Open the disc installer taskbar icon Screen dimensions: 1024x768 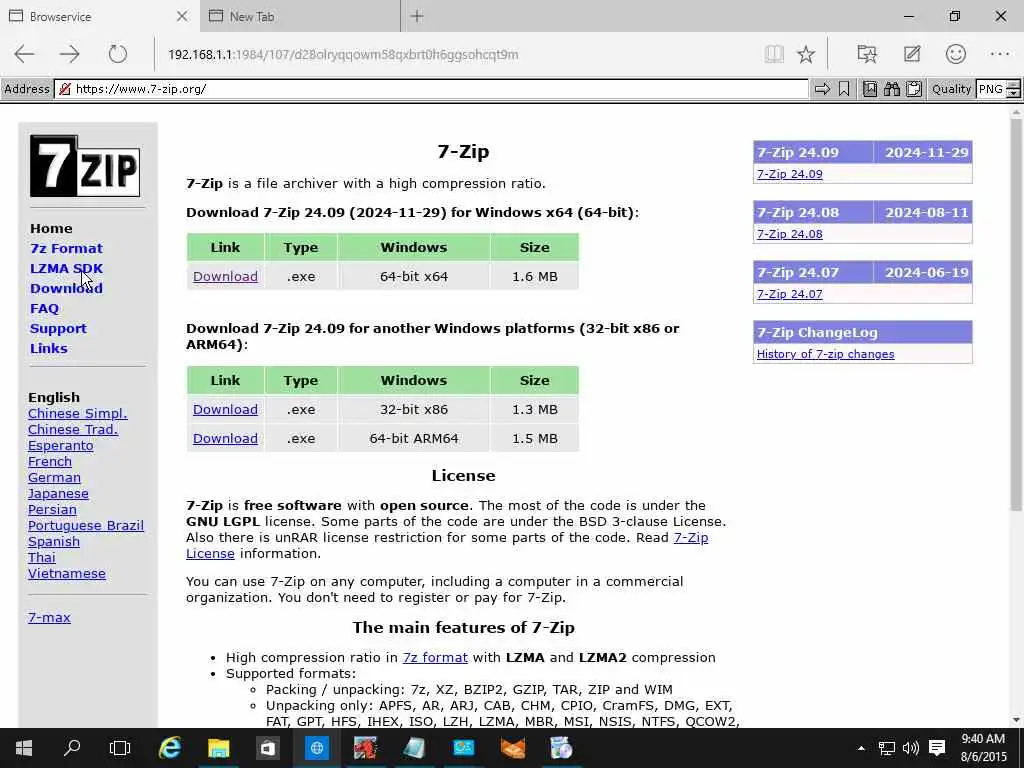click(x=561, y=748)
